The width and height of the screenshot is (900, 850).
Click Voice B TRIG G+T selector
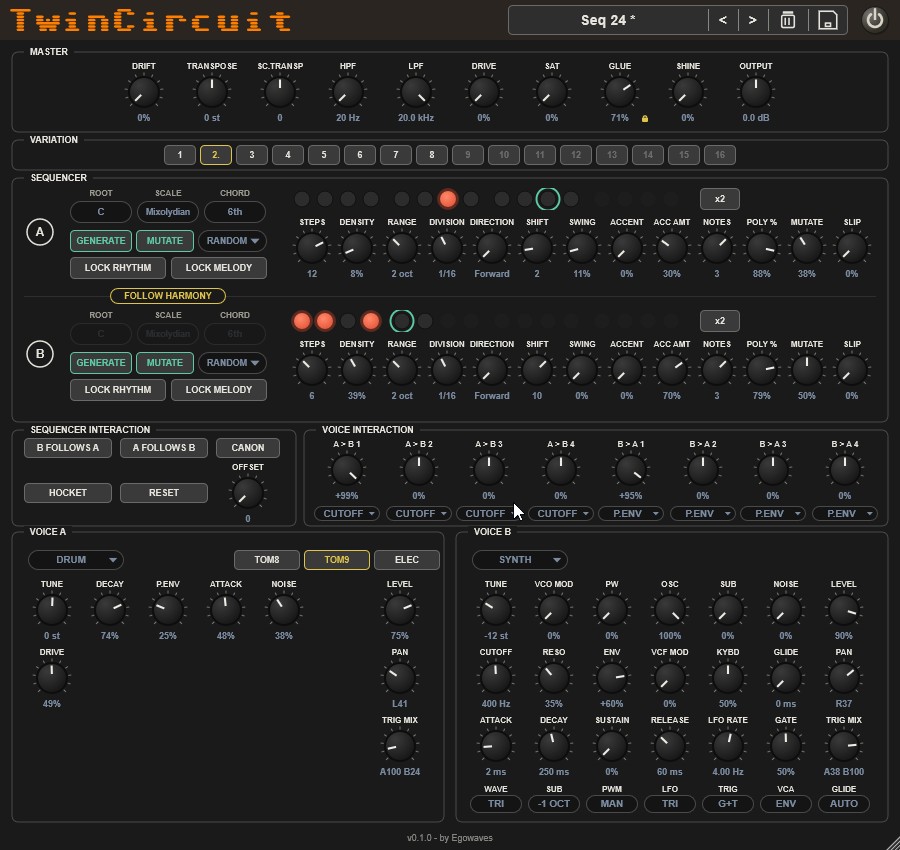tap(728, 804)
